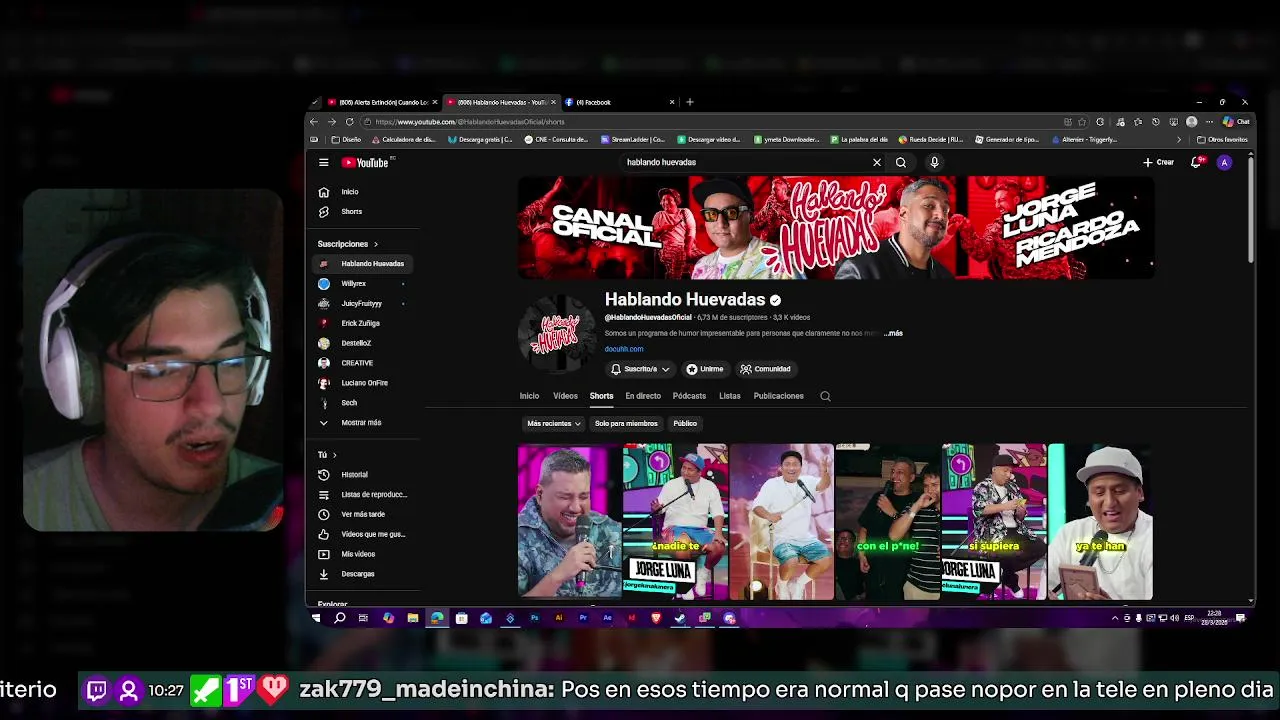Activate voice search microphone
Viewport: 1280px width, 720px height.
click(x=934, y=162)
